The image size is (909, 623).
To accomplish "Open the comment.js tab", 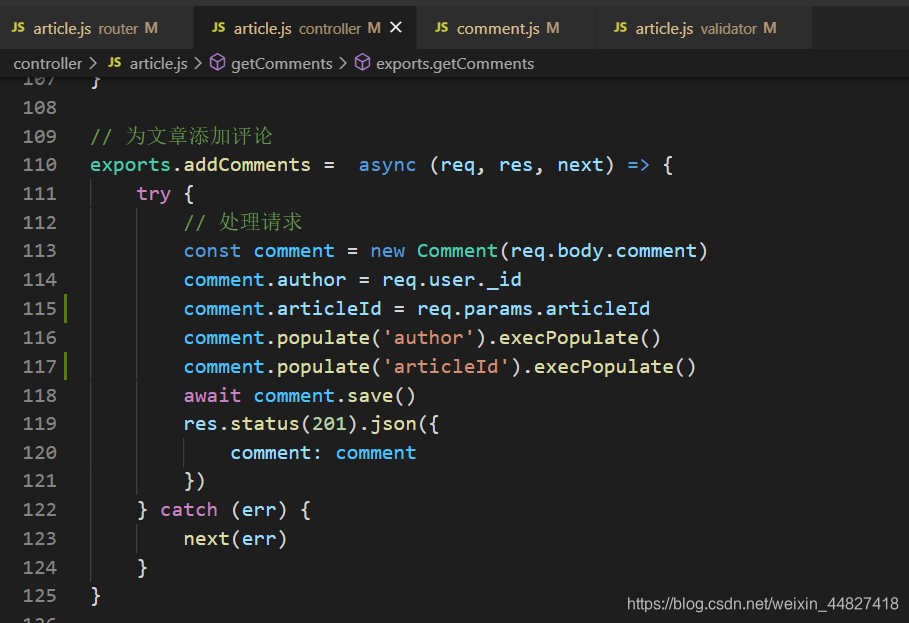I will pyautogui.click(x=506, y=28).
